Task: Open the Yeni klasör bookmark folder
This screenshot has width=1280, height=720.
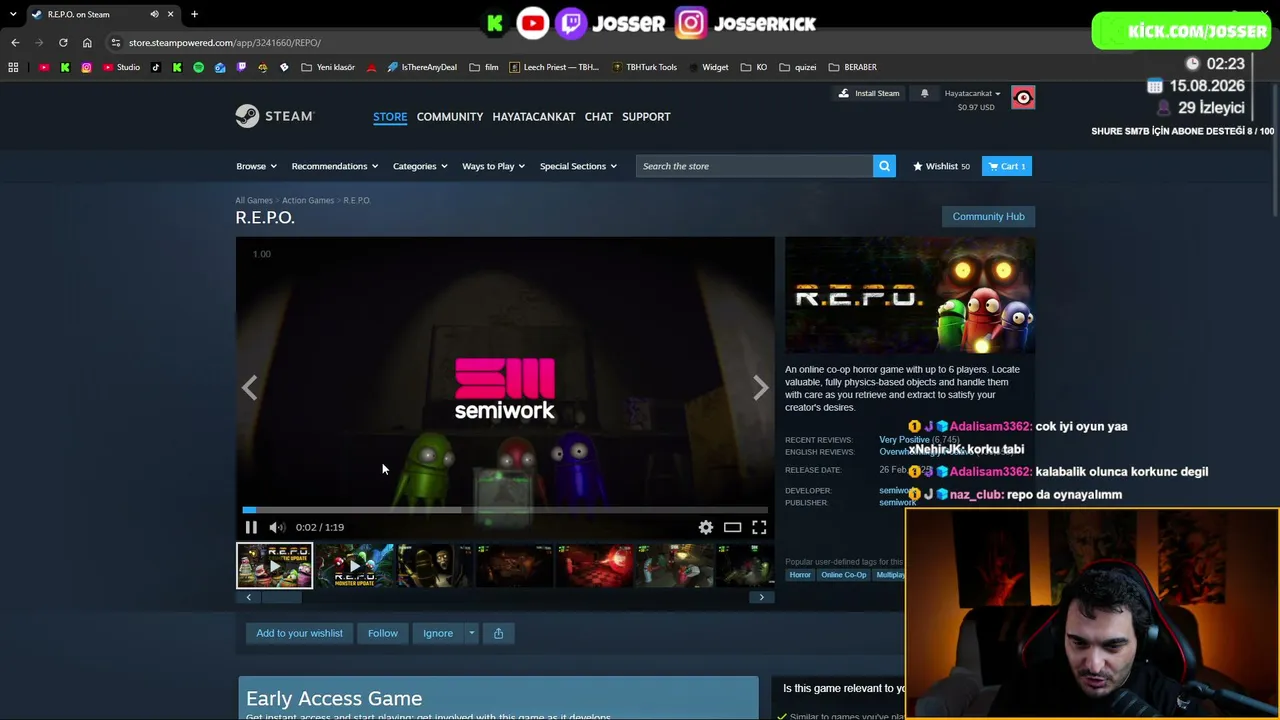Action: pos(328,67)
